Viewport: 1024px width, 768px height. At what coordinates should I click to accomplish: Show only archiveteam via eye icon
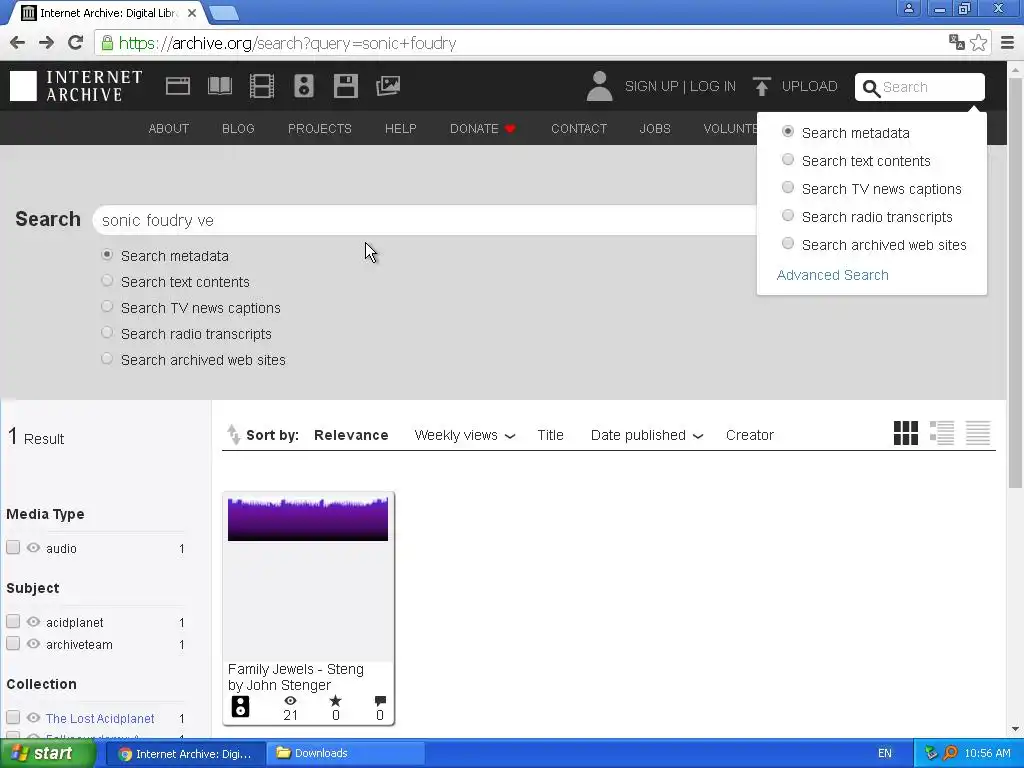[x=33, y=644]
